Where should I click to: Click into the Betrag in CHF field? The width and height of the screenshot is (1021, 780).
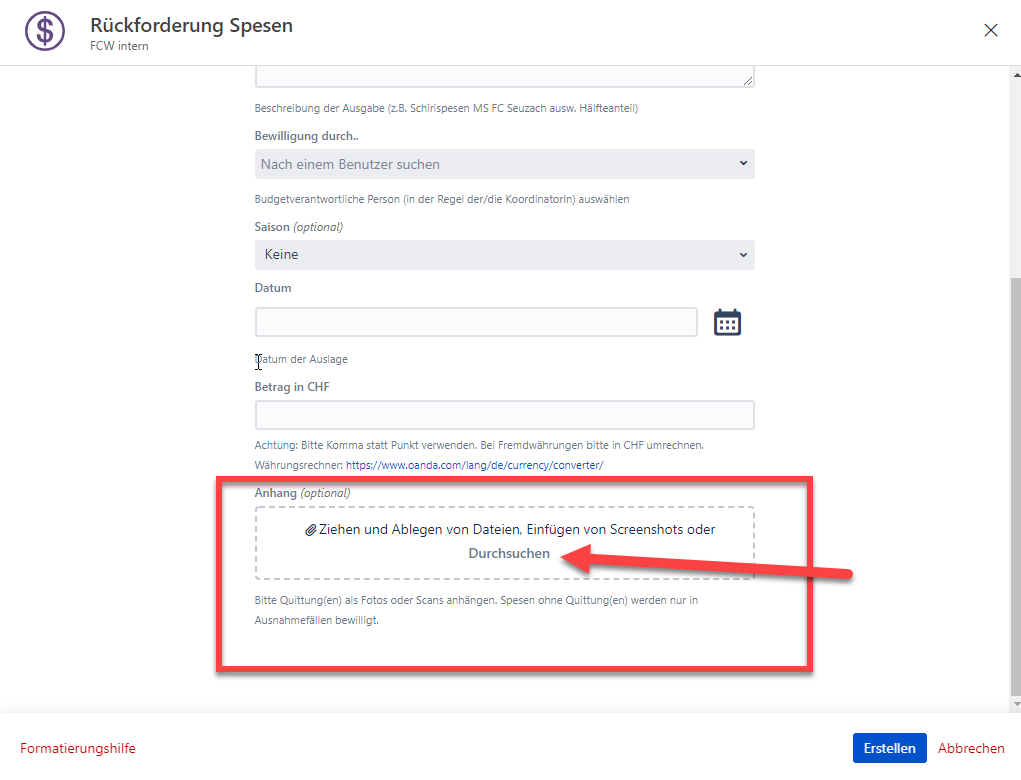tap(504, 415)
